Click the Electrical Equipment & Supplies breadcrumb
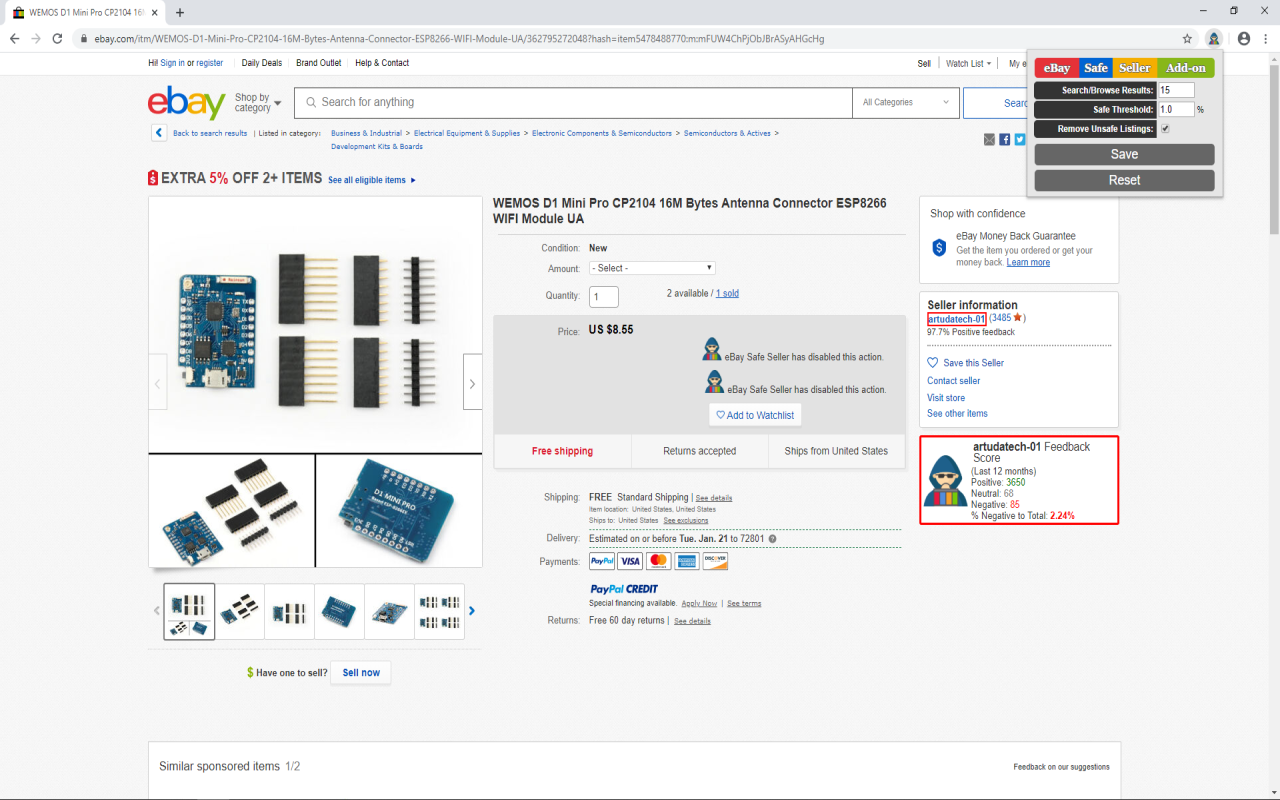 [467, 133]
